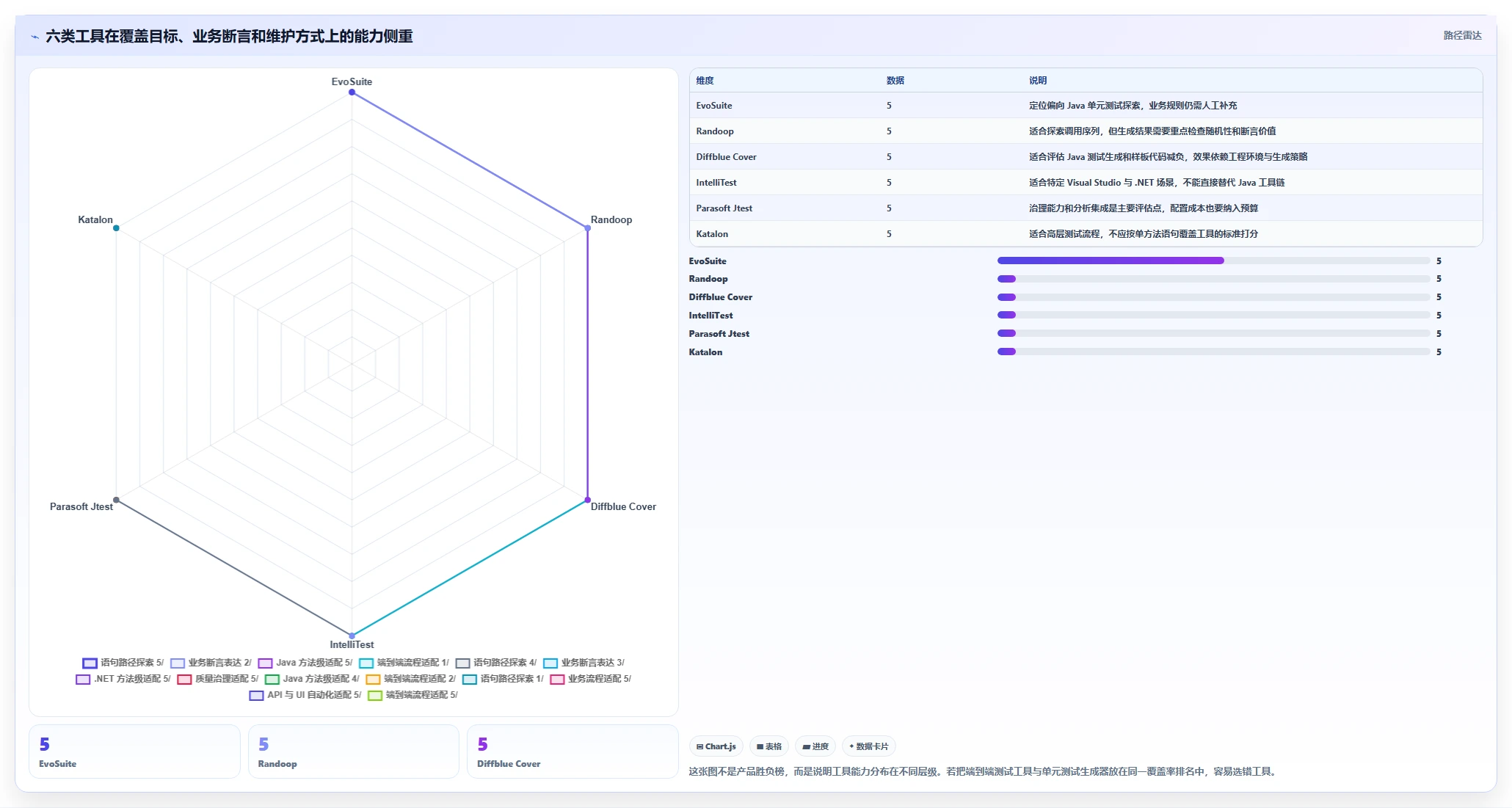Click the 数据 column header
The width and height of the screenshot is (1512, 808).
pos(895,81)
